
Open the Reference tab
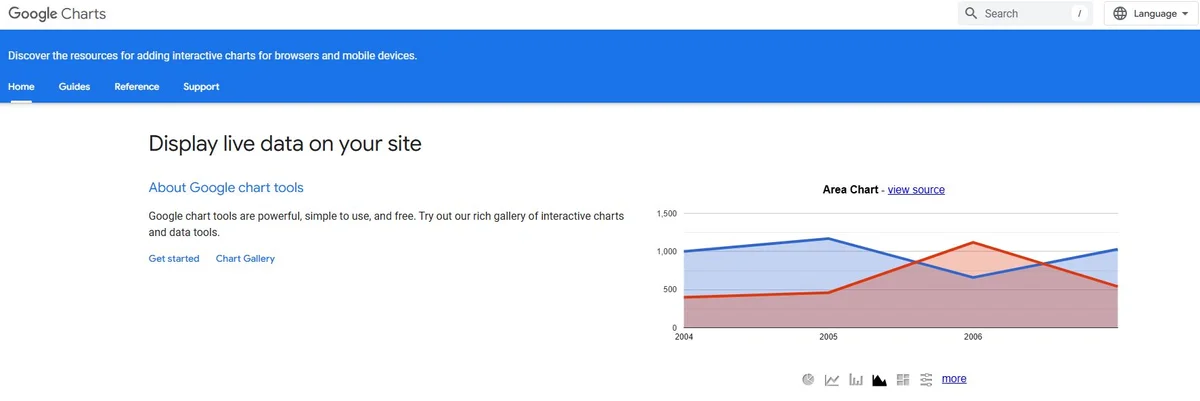point(137,87)
